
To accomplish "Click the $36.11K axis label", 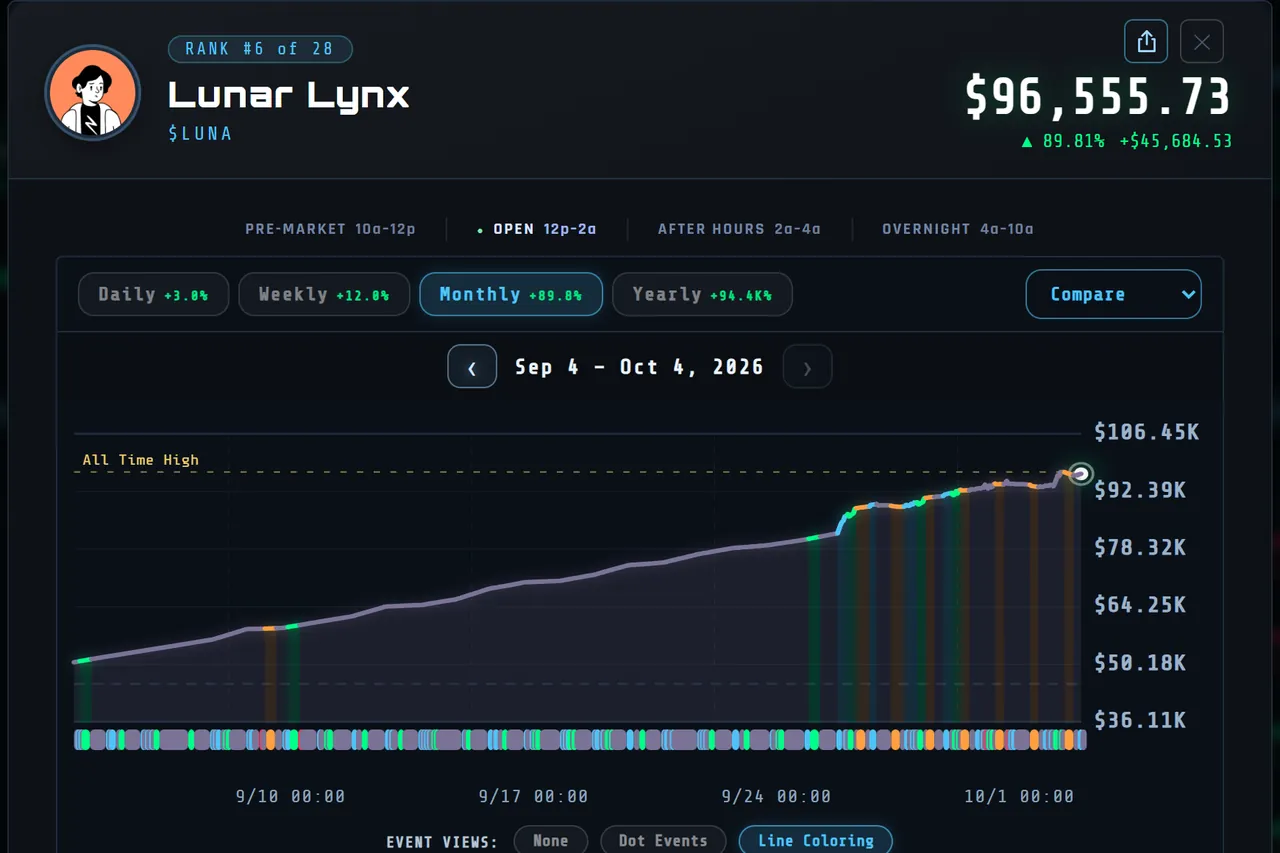I will (x=1140, y=720).
